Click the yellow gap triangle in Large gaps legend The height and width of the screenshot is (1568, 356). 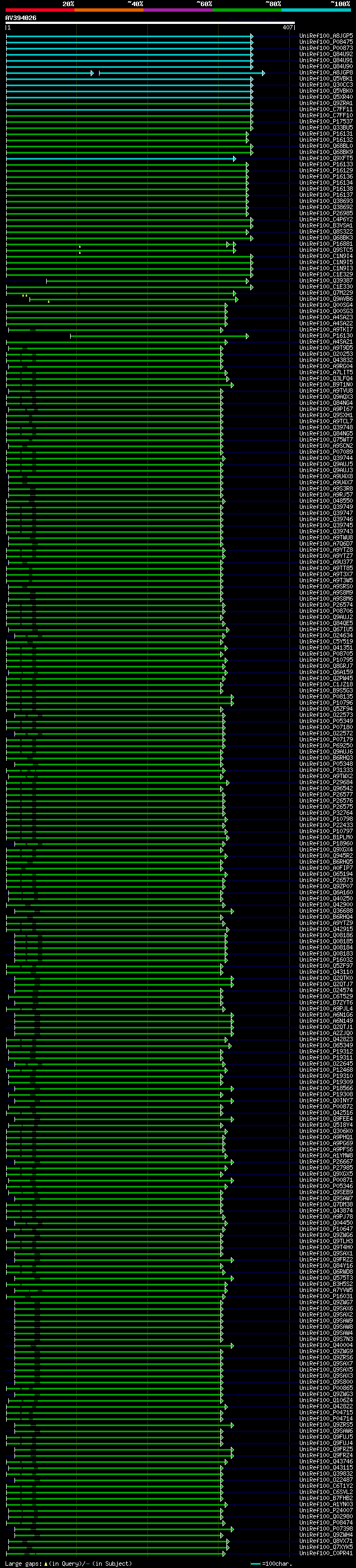pos(46,1563)
